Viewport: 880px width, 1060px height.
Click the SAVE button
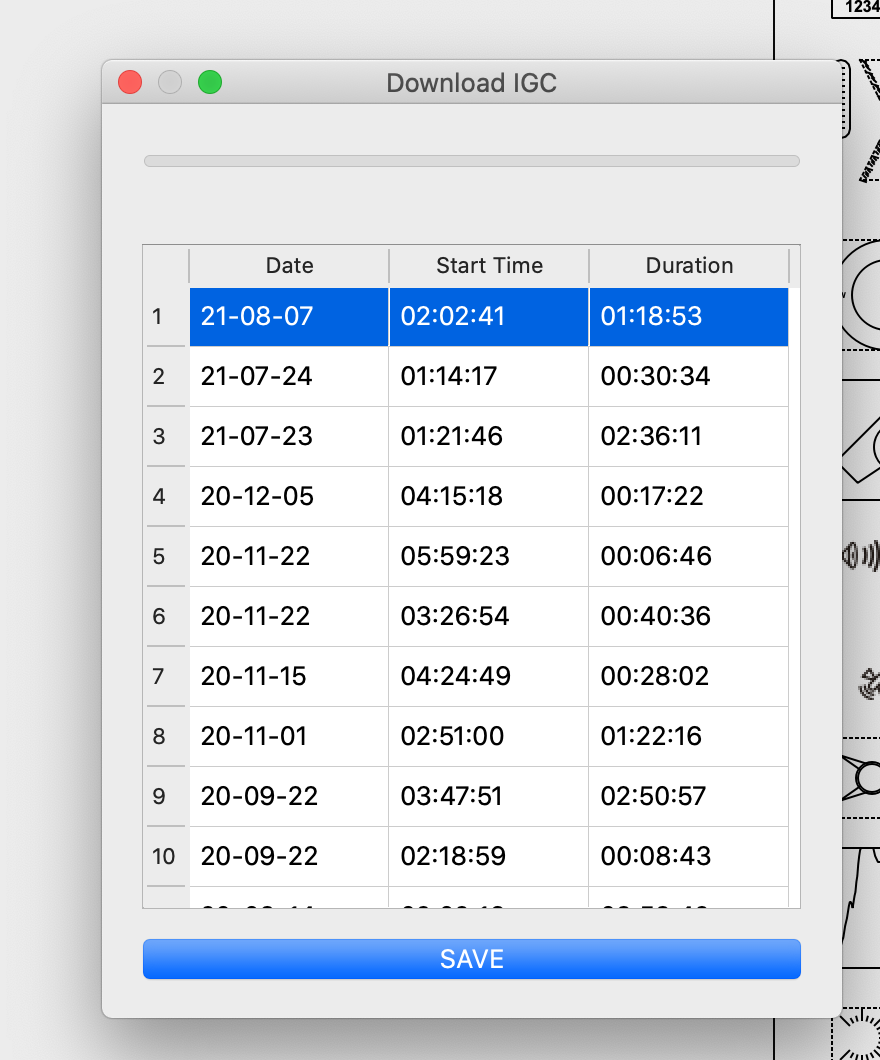(471, 959)
